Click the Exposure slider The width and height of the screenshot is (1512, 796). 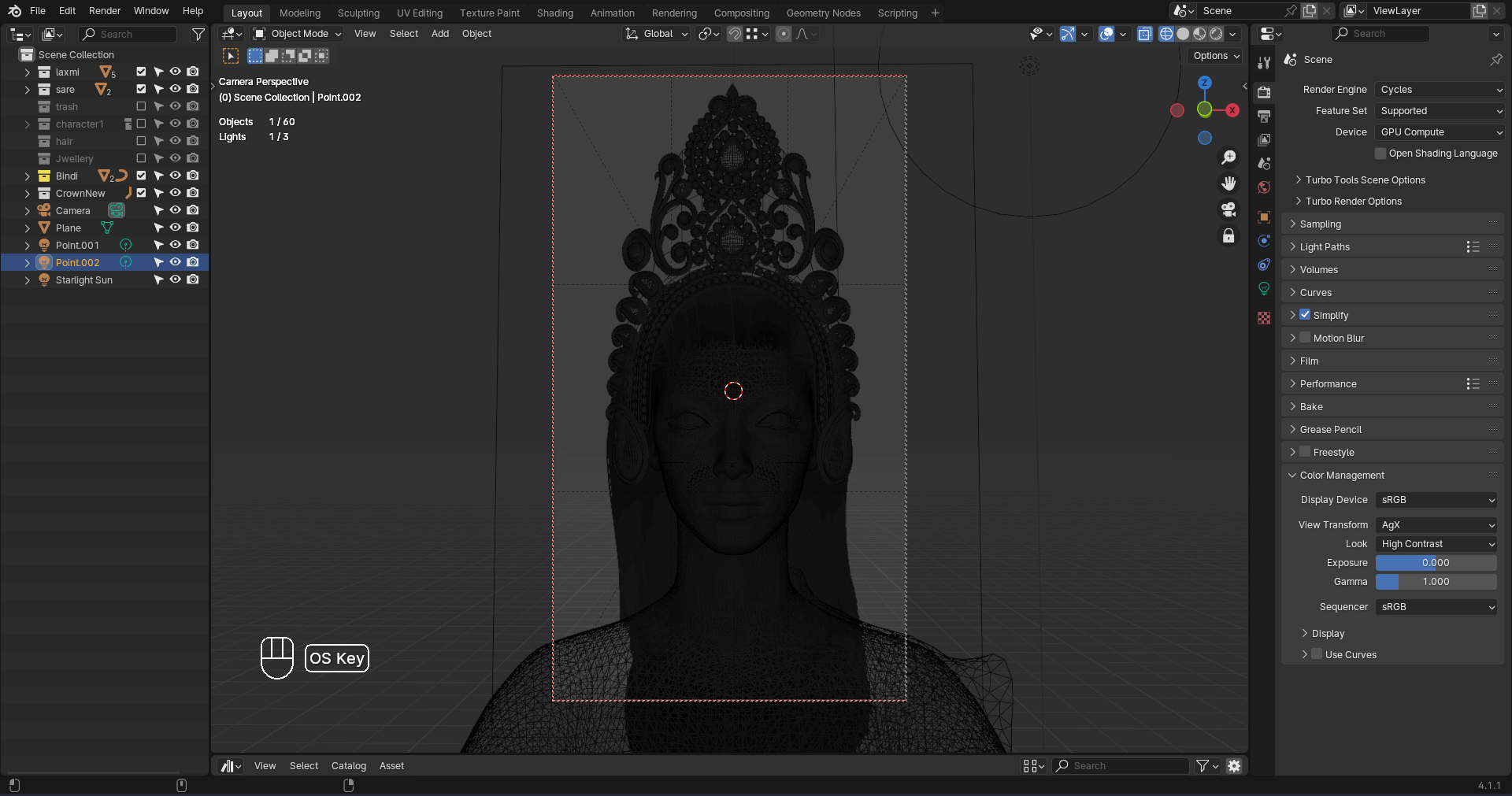[x=1436, y=563]
